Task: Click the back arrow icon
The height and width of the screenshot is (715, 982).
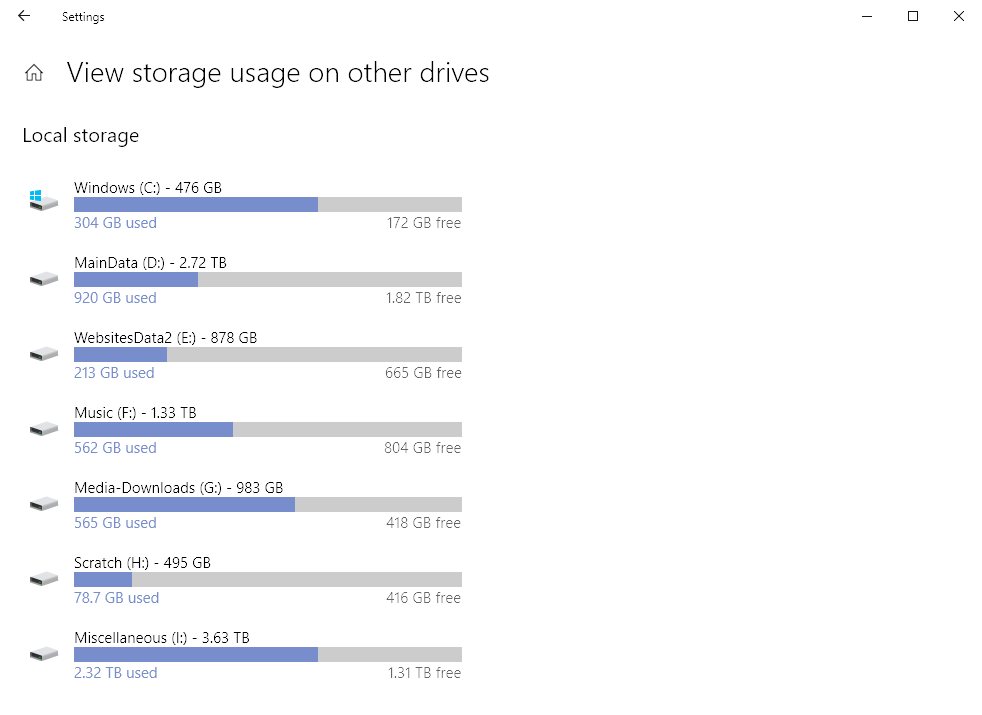Action: 24,16
